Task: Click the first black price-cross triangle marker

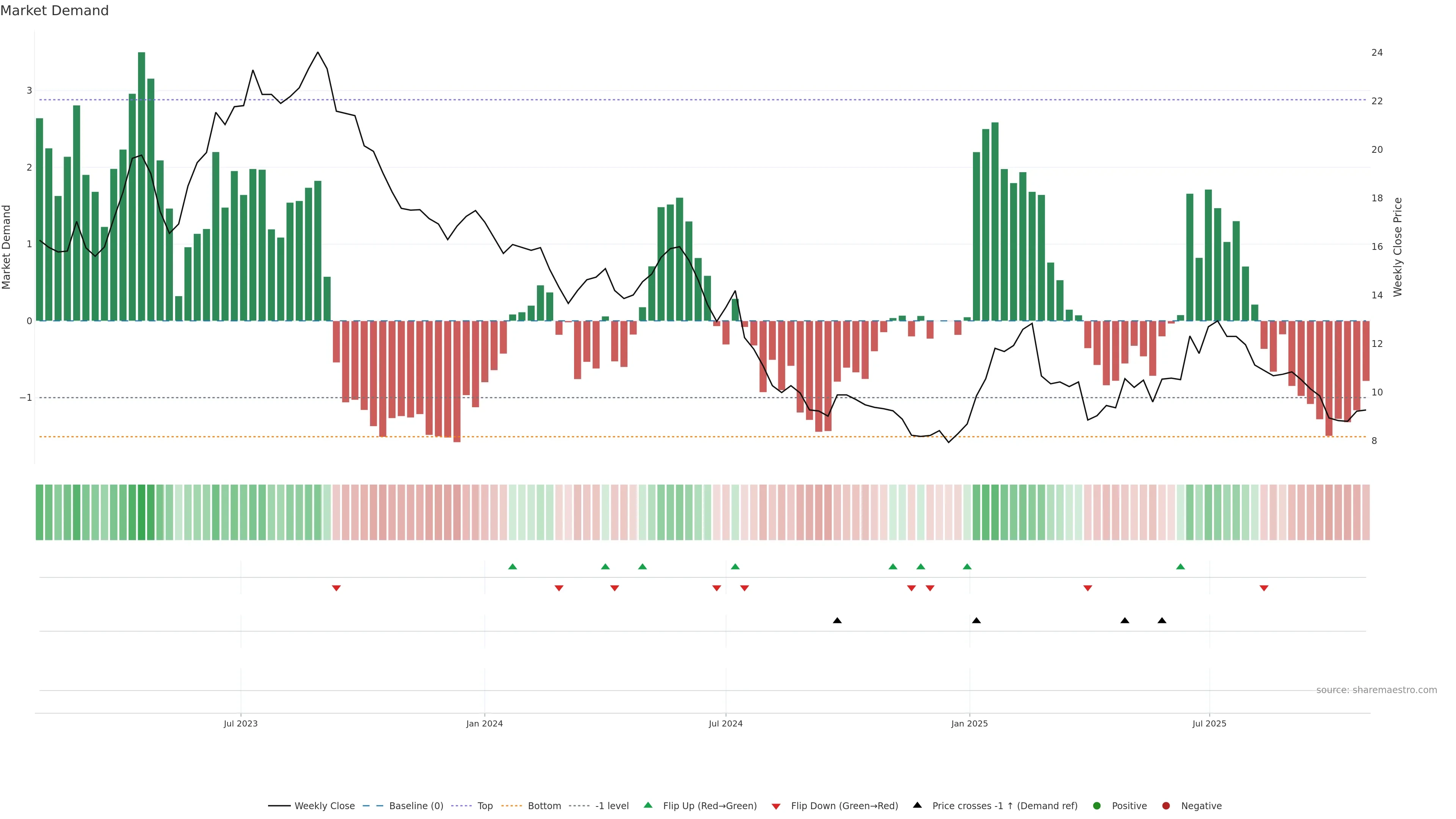Action: point(837,621)
